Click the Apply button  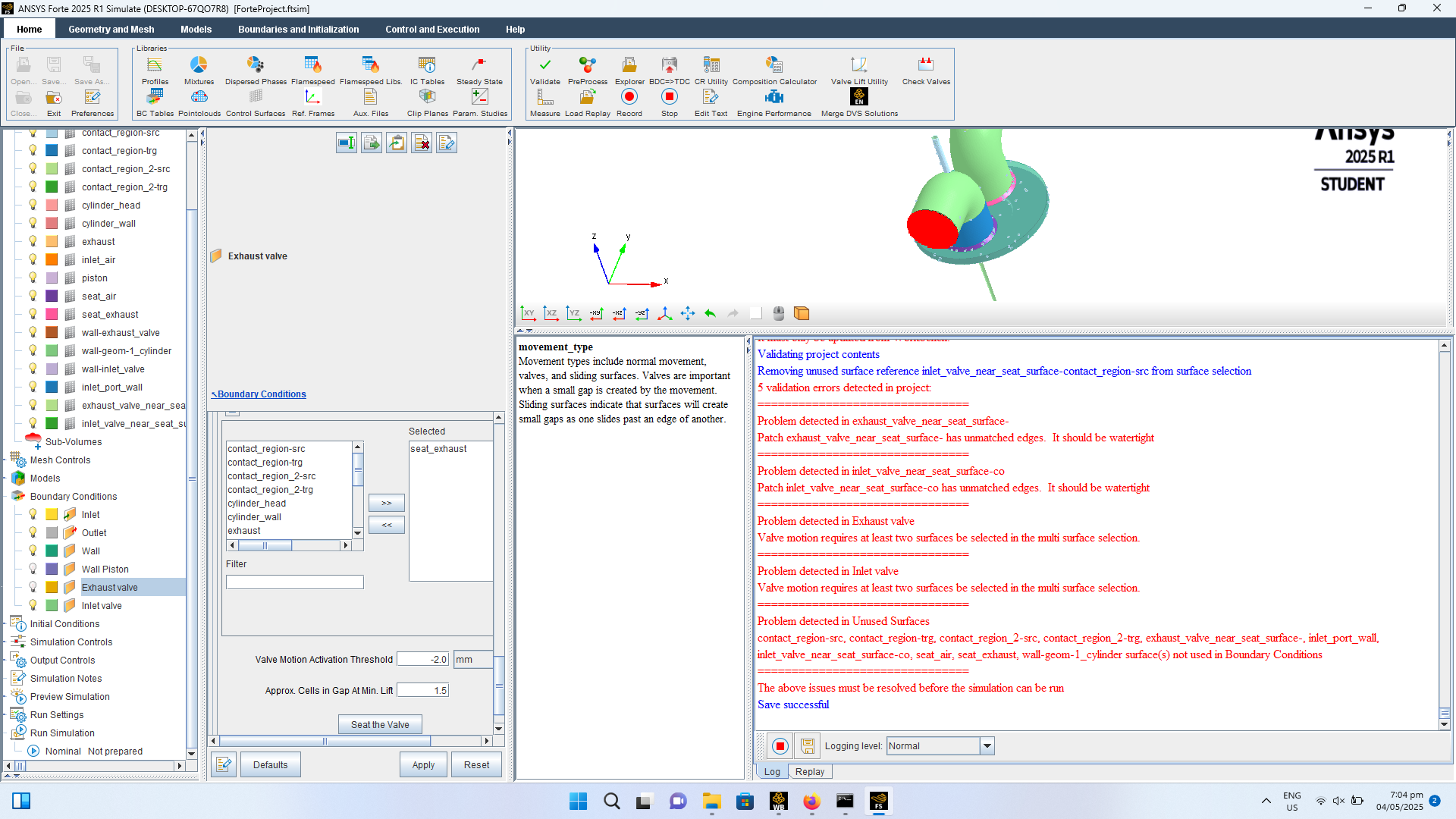(x=423, y=764)
